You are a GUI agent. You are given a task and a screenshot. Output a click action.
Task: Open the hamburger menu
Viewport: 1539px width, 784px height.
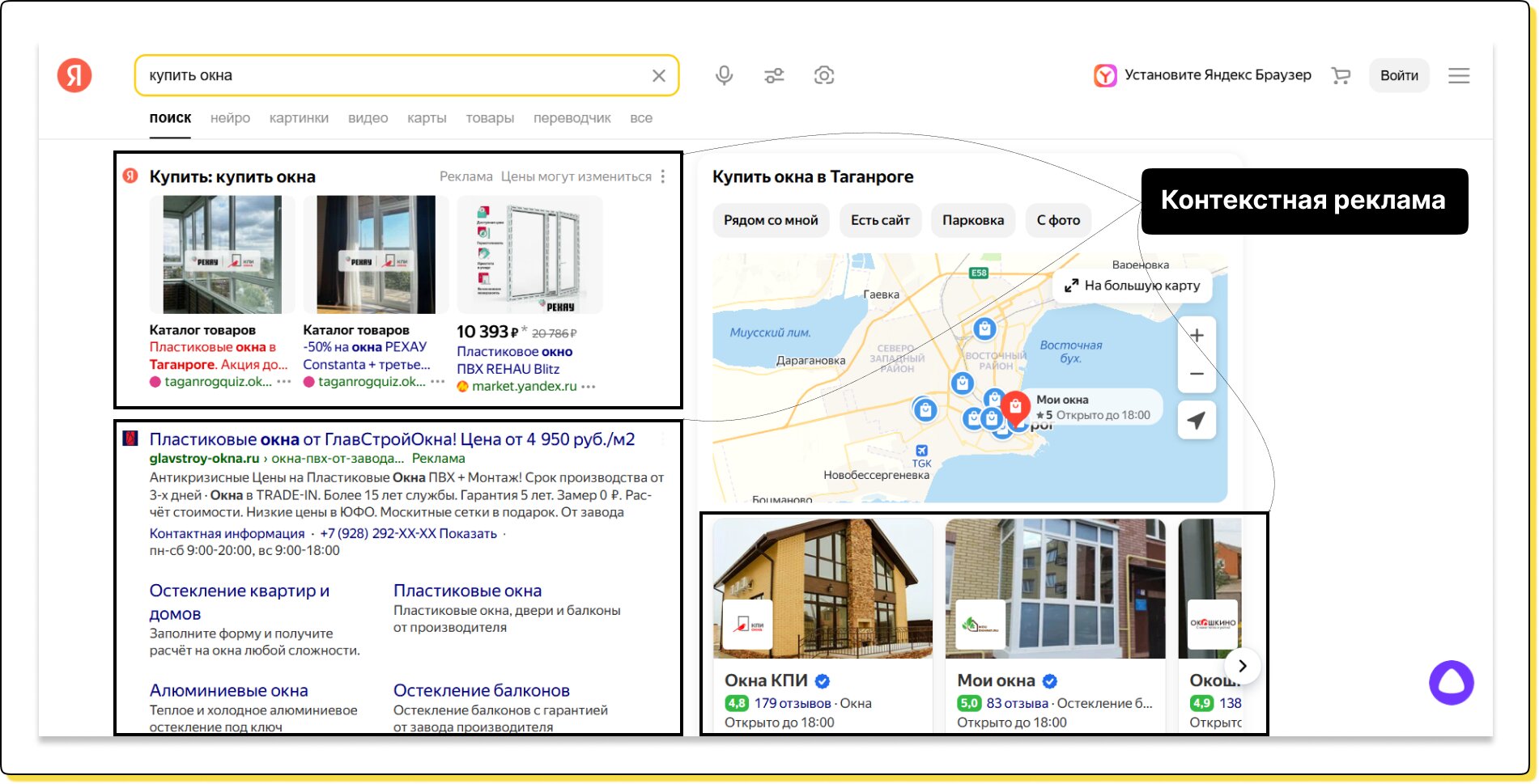1459,75
